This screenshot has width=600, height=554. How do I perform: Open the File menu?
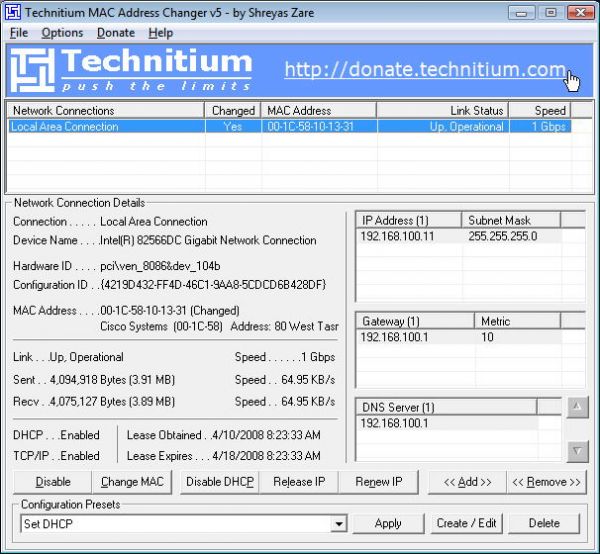coord(19,33)
